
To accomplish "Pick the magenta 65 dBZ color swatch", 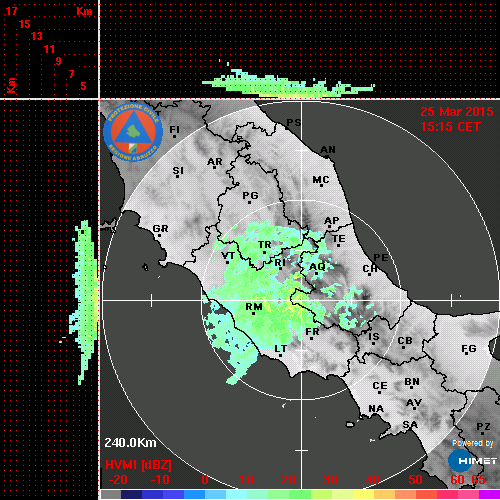I will 489,494.
